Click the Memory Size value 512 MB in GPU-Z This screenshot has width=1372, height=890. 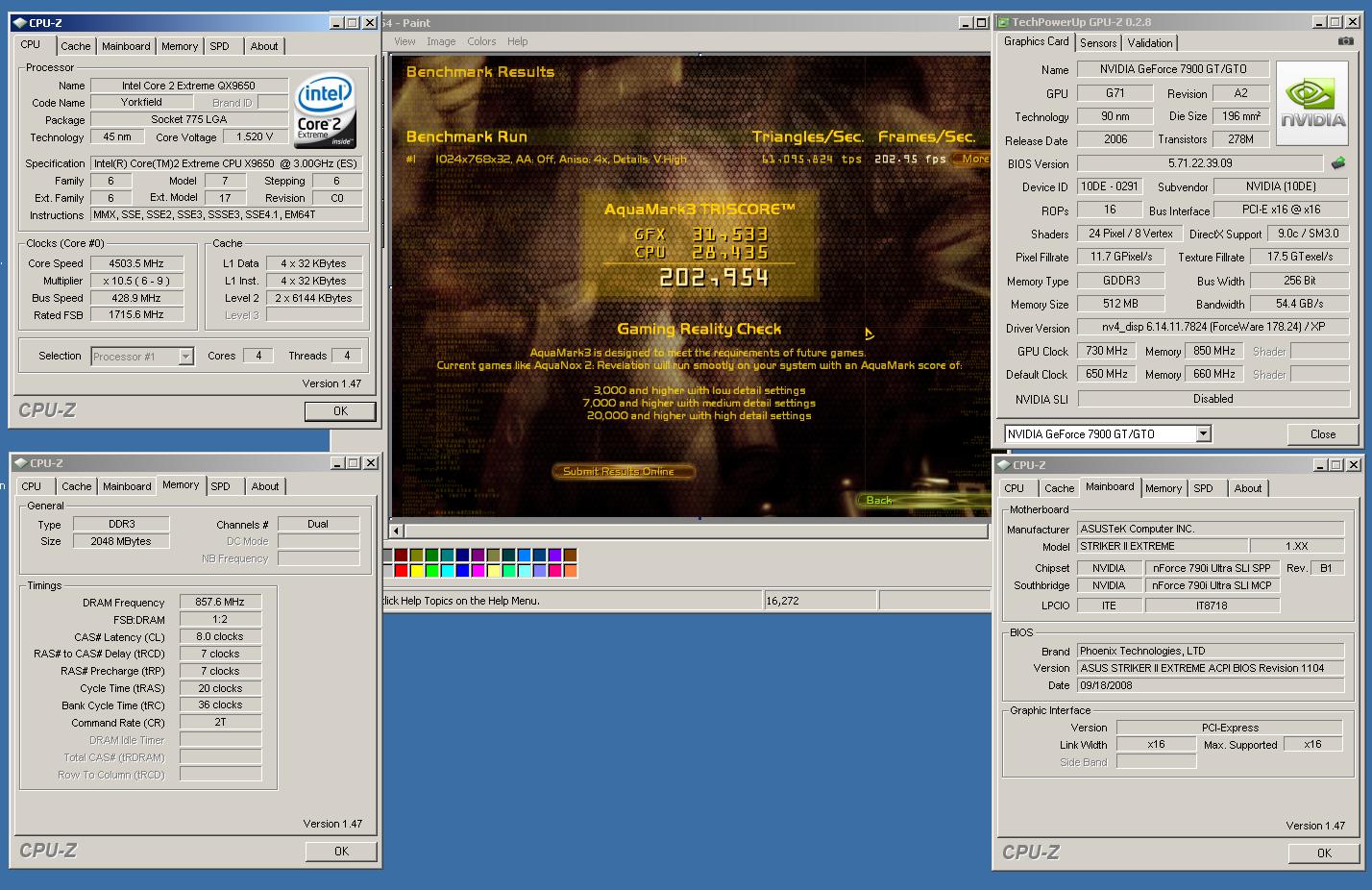tap(1120, 305)
